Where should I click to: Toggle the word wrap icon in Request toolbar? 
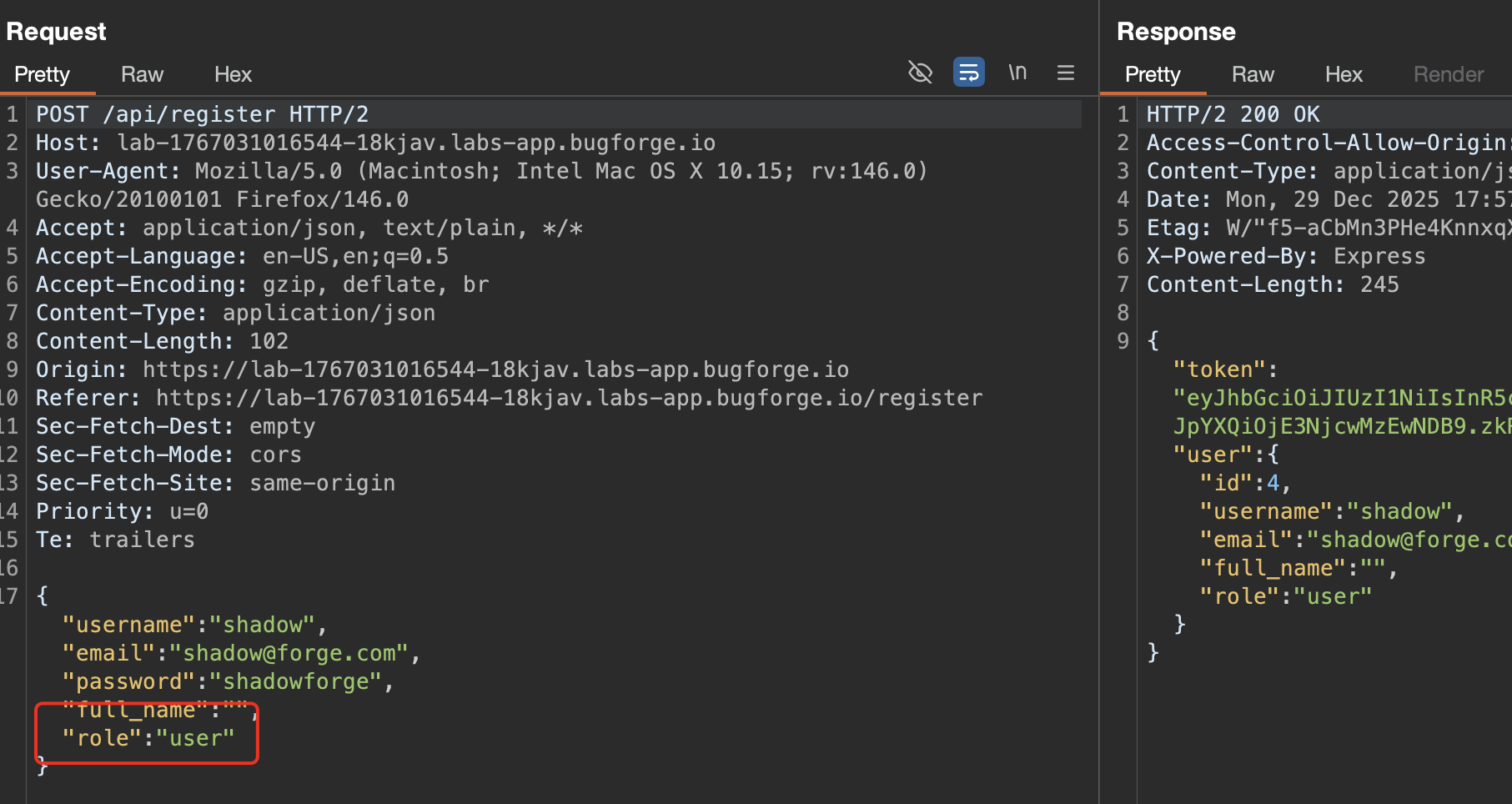(968, 73)
